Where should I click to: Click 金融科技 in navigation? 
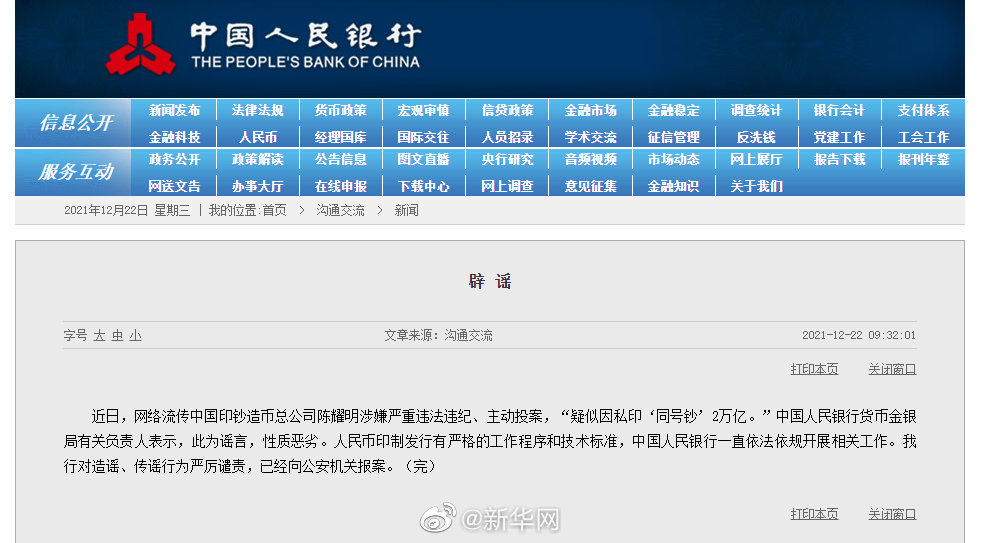pos(174,137)
